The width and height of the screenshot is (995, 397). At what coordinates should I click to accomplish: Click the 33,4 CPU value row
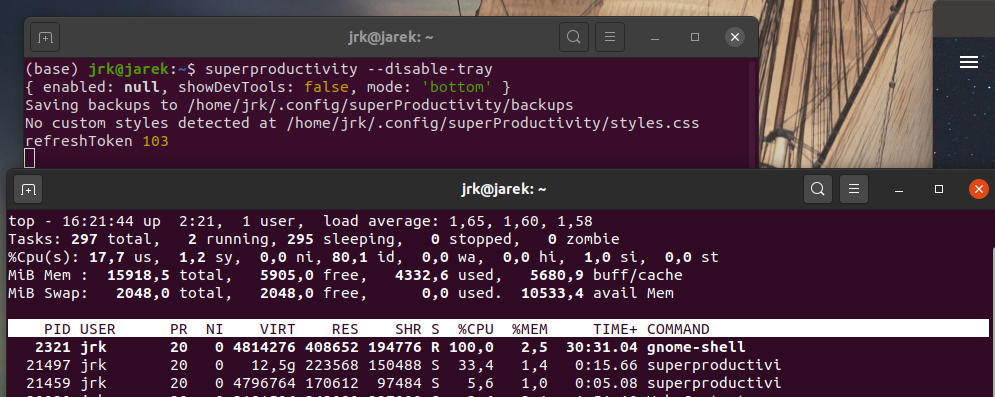tap(476, 365)
